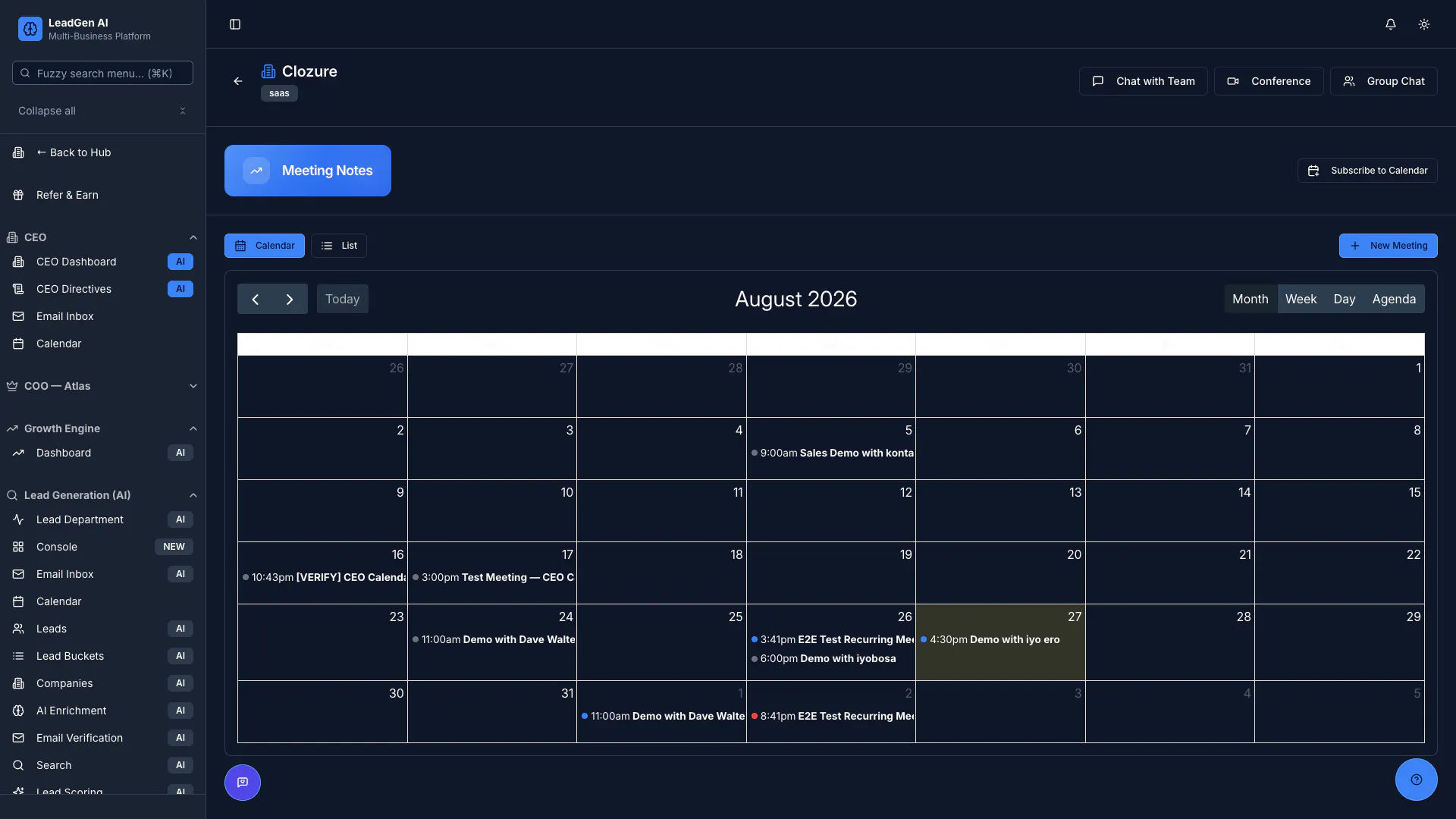Screen dimensions: 1456x819
Task: Select the Agenda calendar view
Action: [1394, 299]
